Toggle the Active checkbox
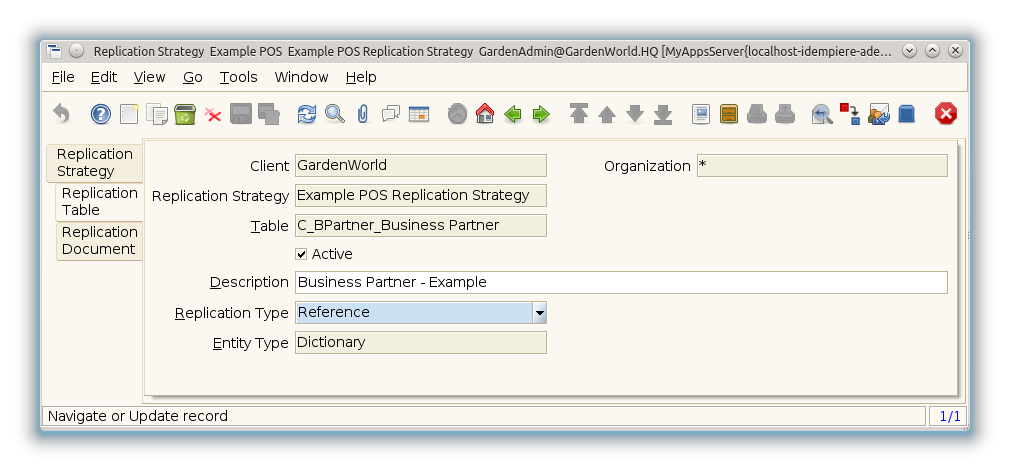1010x471 pixels. 302,254
